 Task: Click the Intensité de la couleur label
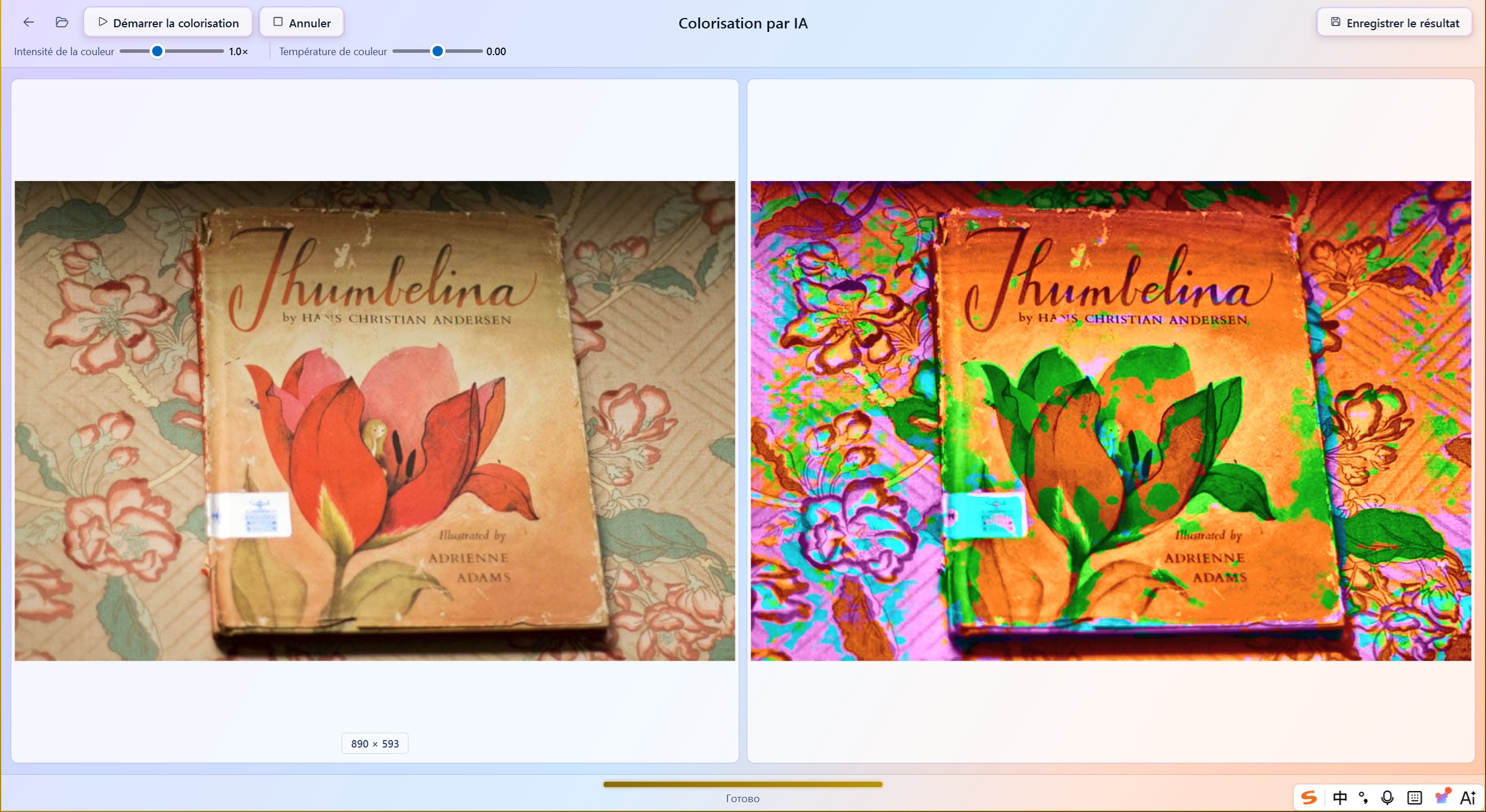tap(64, 52)
